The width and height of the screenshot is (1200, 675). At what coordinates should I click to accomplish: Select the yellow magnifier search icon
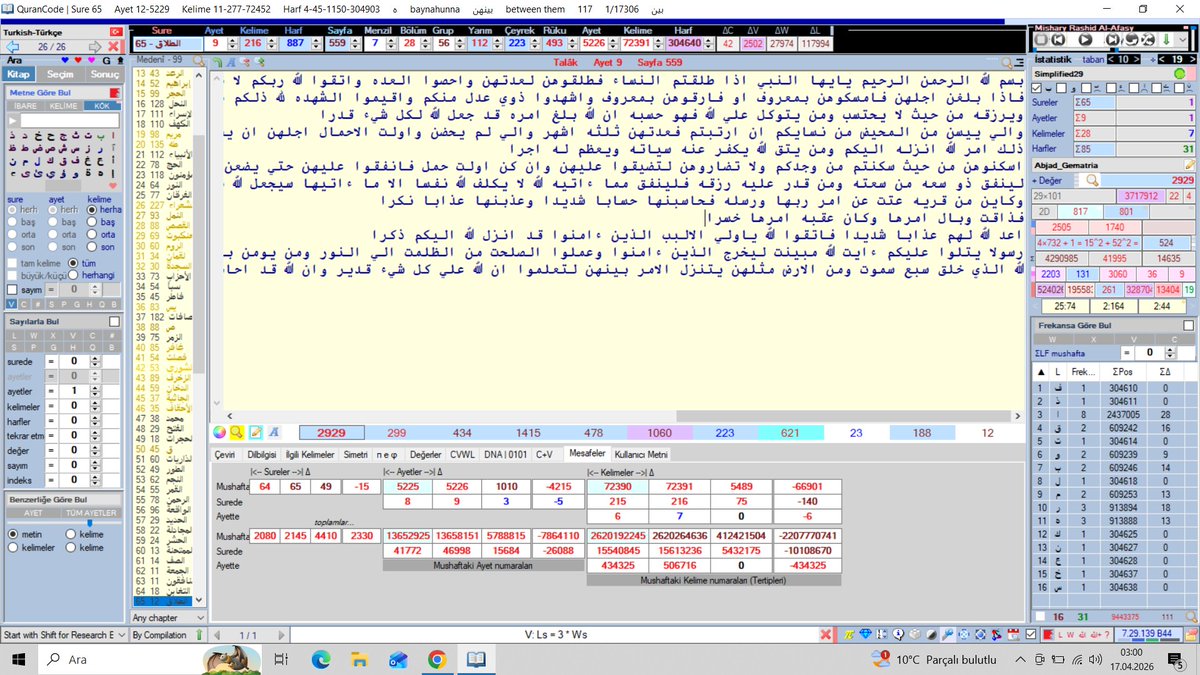pos(235,431)
